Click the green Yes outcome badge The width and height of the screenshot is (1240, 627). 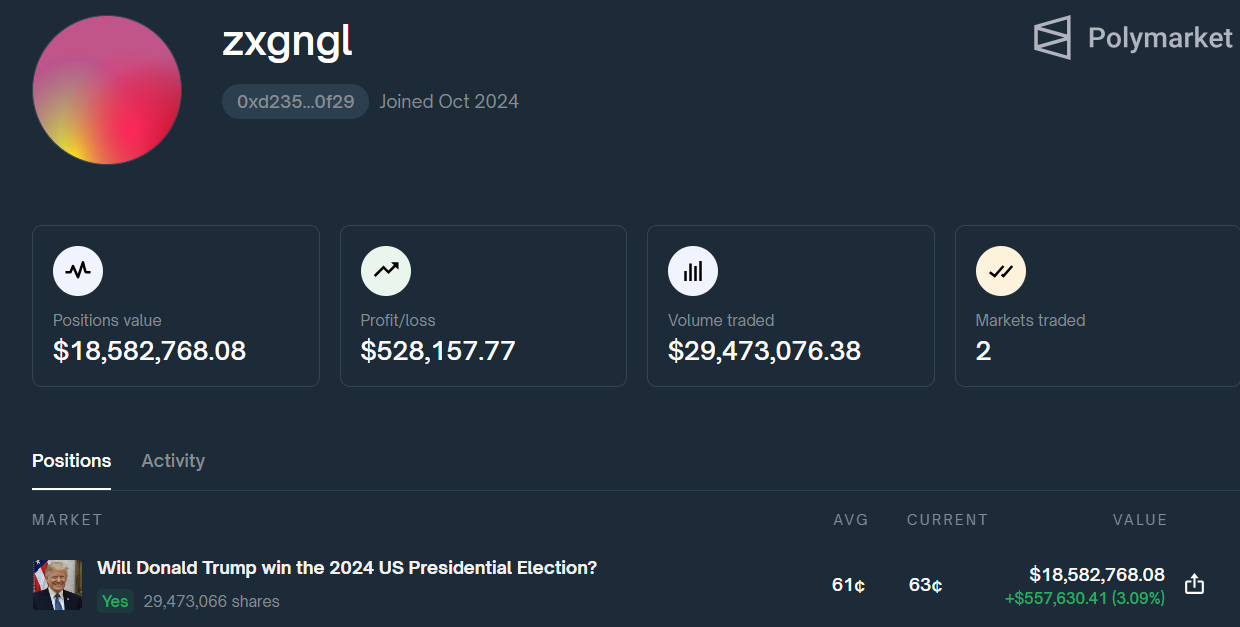(x=115, y=601)
